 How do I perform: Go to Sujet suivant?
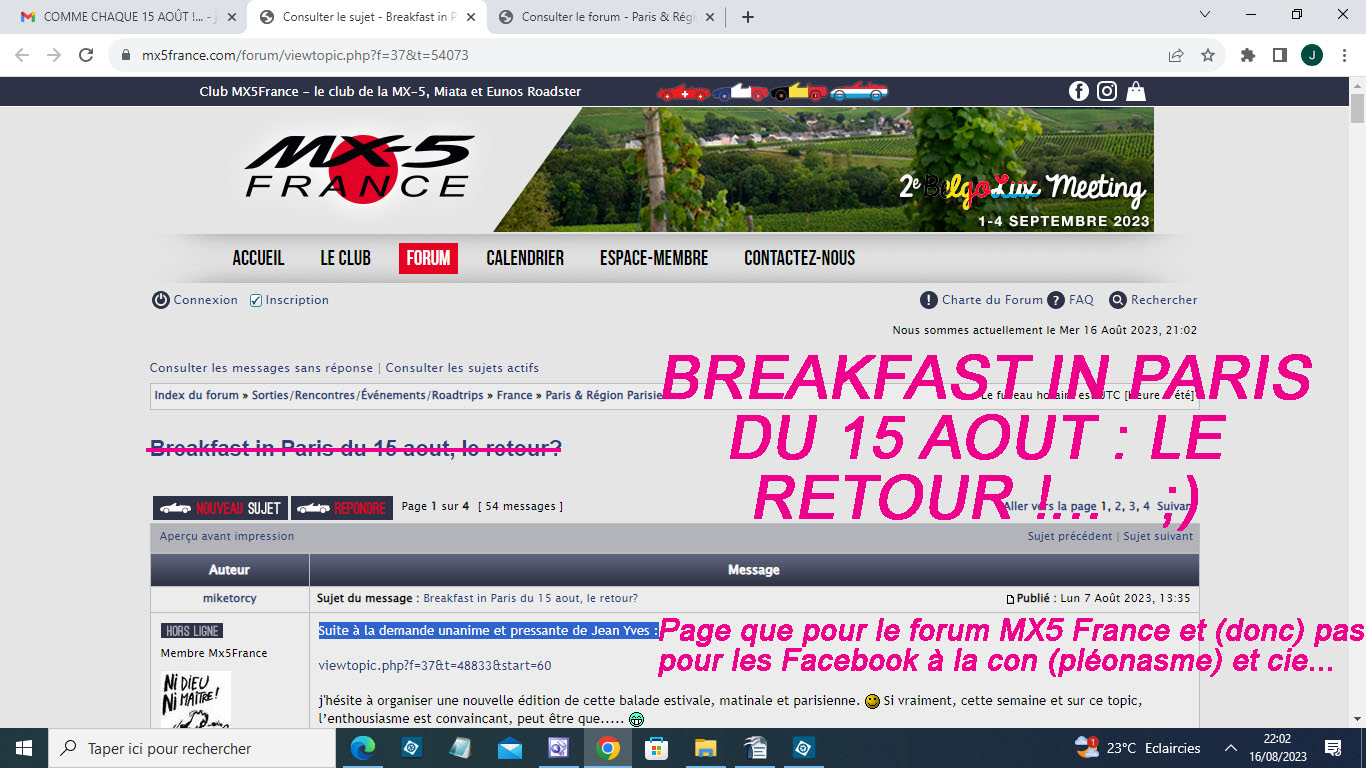pos(1158,536)
